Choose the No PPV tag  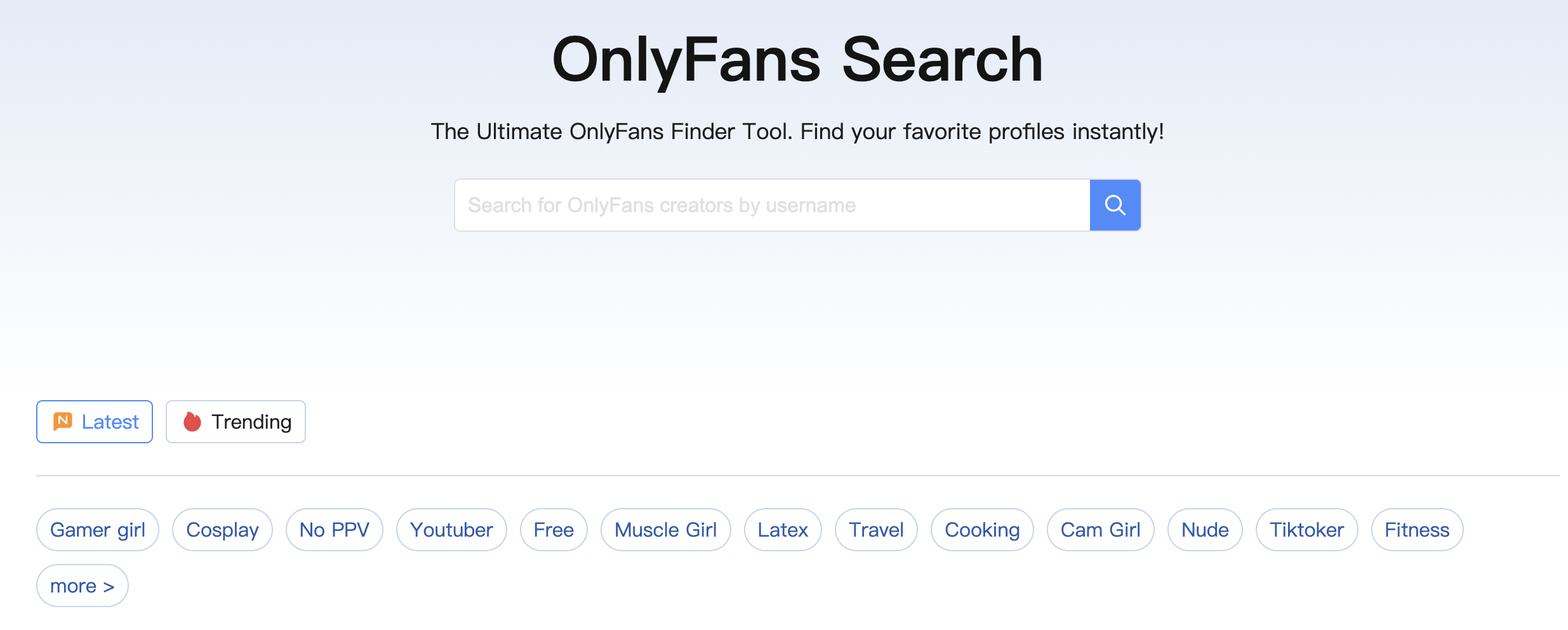click(x=335, y=530)
